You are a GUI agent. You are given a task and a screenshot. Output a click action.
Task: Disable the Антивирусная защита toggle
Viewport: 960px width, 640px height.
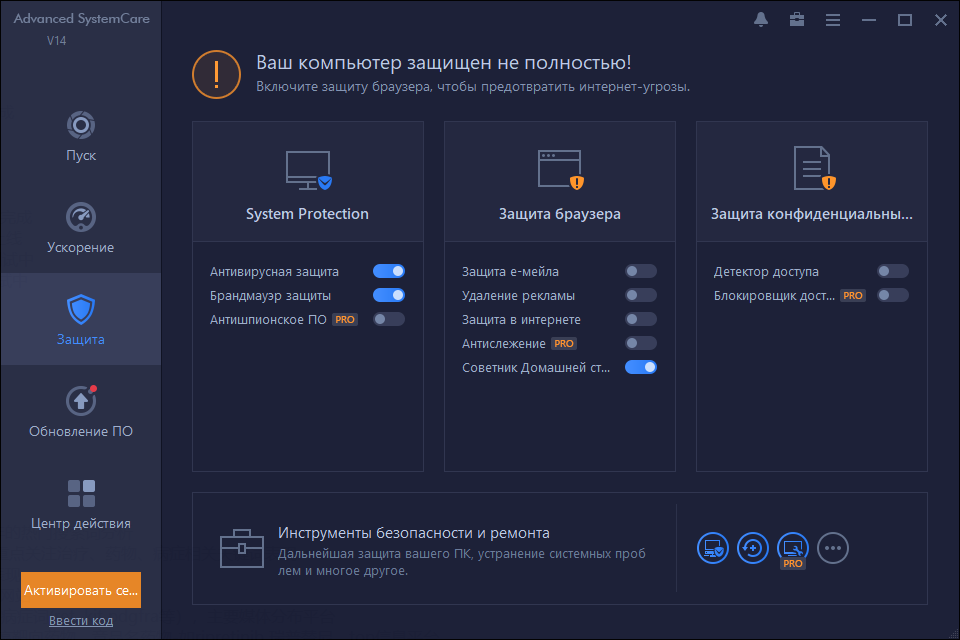389,271
